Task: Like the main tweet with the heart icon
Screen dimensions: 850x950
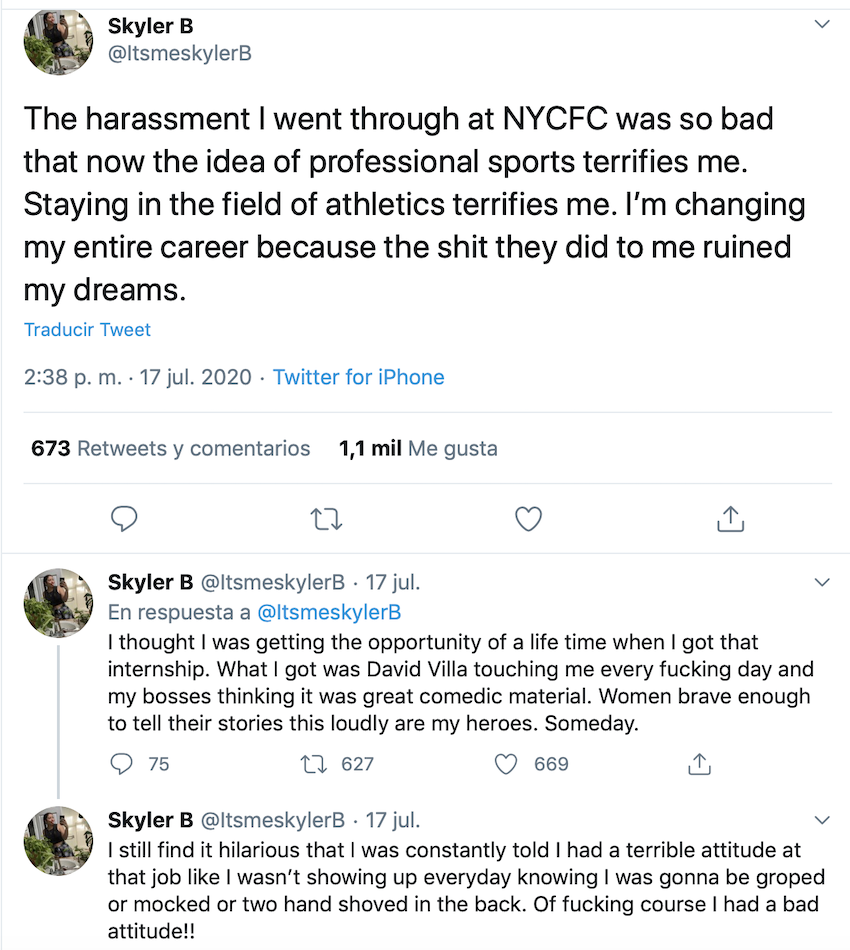Action: tap(528, 519)
